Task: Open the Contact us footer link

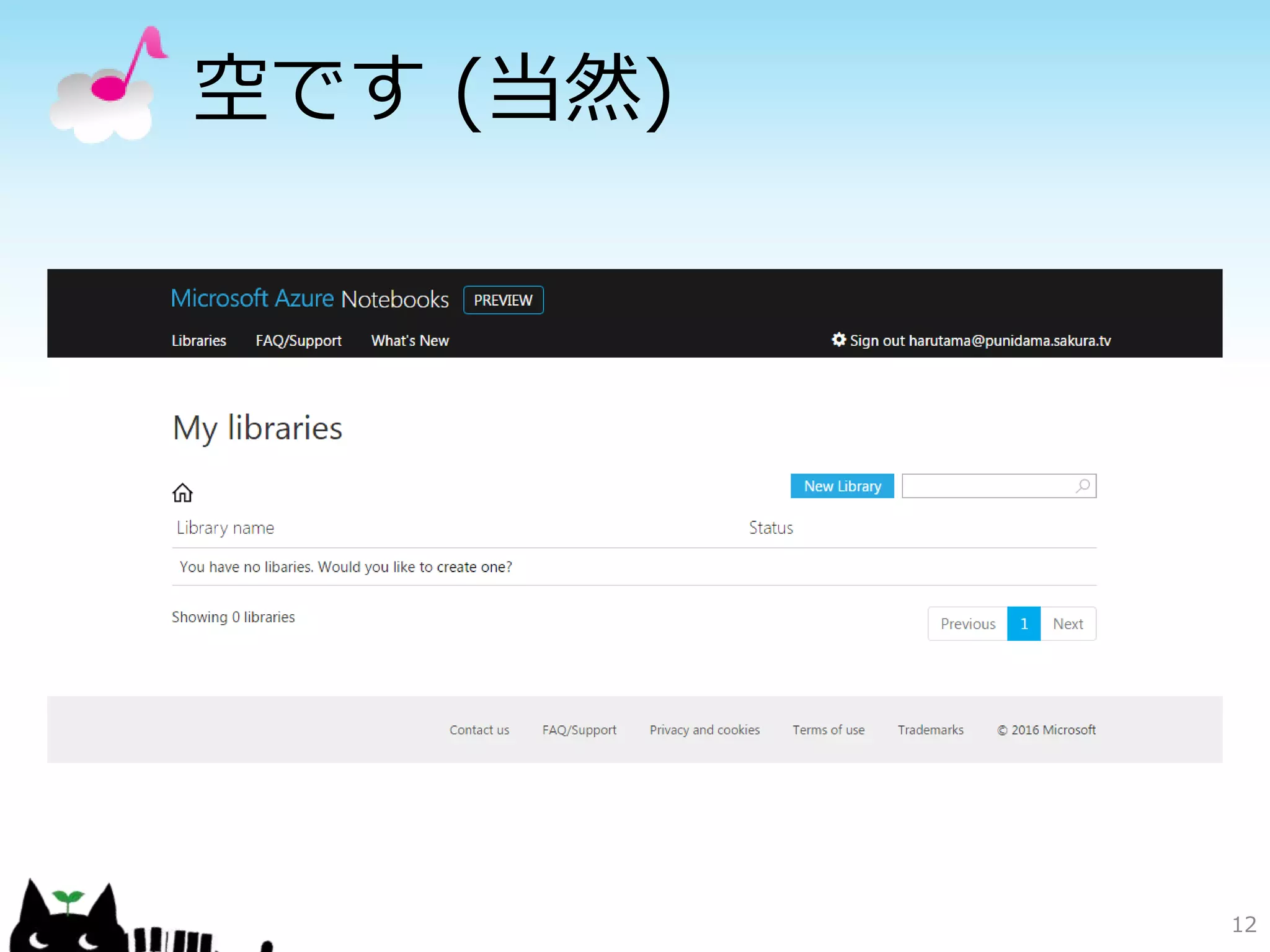Action: (x=479, y=730)
